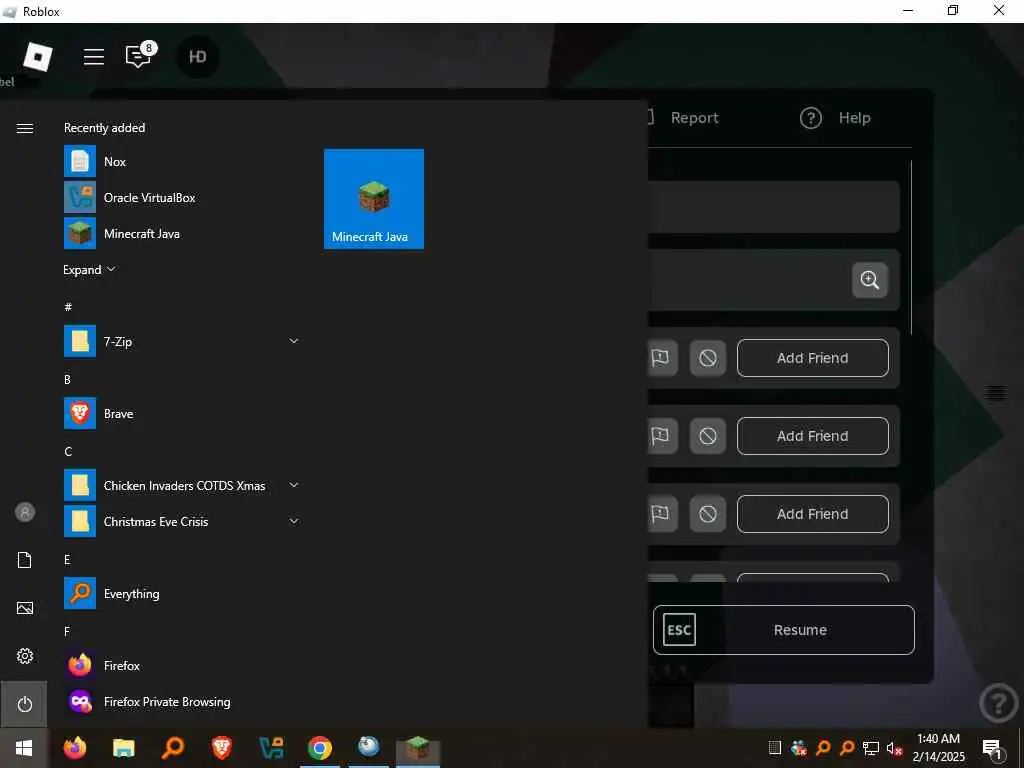Screen dimensions: 1024x768
Task: Switch to the Help tab in Roblox
Action: click(x=835, y=118)
